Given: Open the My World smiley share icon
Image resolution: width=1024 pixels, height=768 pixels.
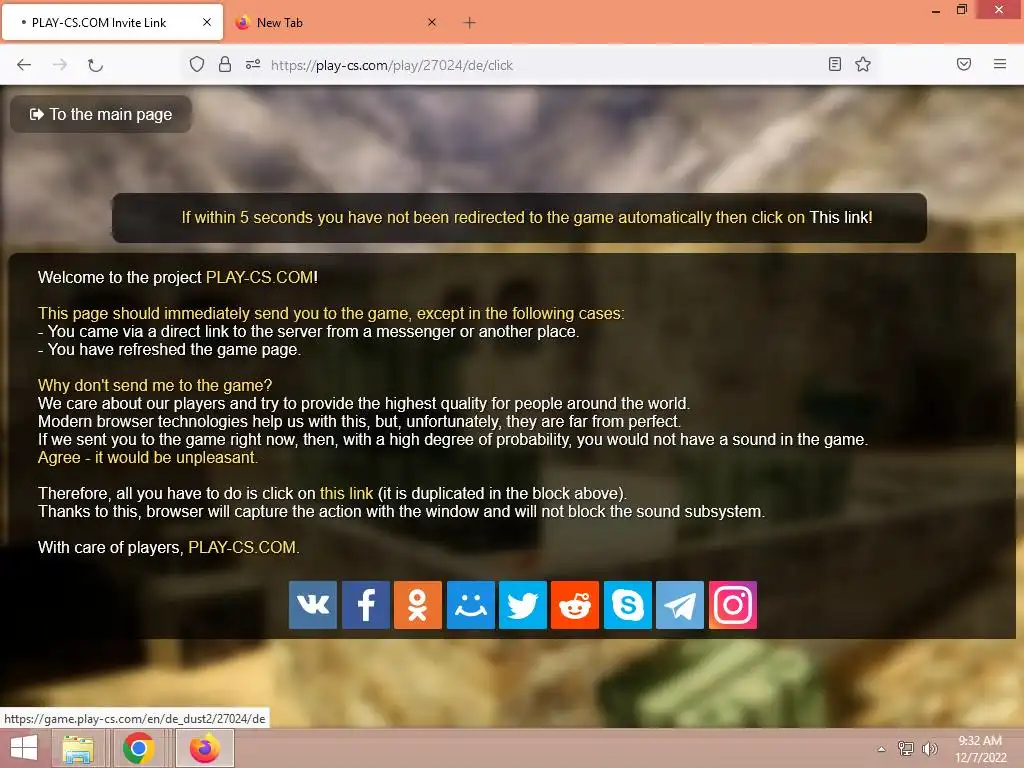Looking at the screenshot, I should (x=470, y=605).
